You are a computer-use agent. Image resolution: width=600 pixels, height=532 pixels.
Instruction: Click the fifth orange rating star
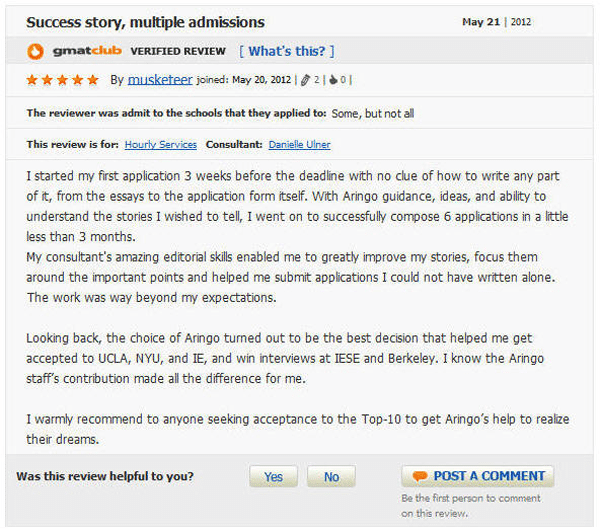93,80
